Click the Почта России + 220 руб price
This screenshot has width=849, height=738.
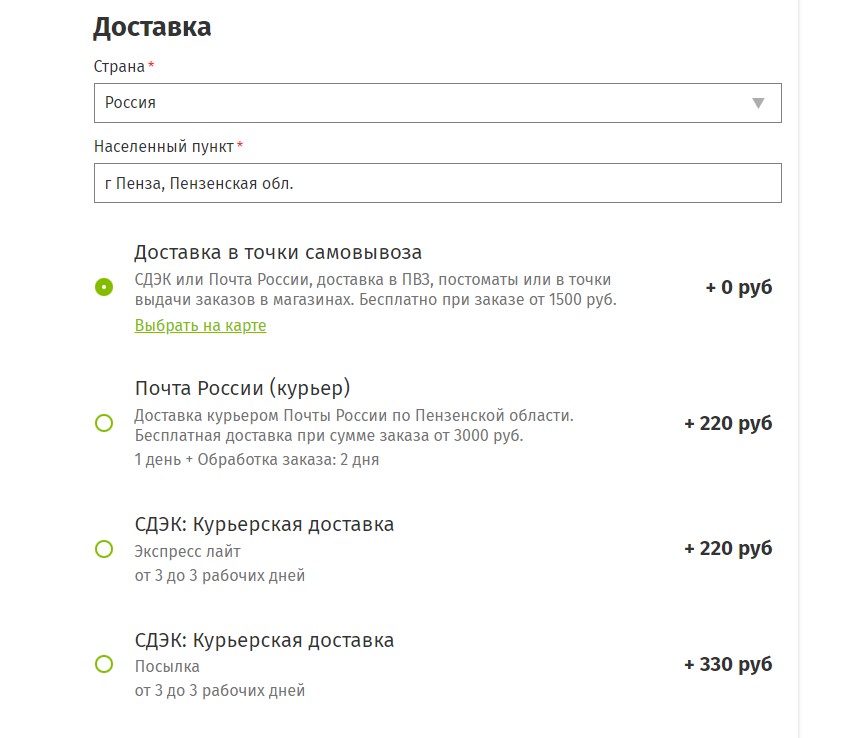tap(728, 423)
